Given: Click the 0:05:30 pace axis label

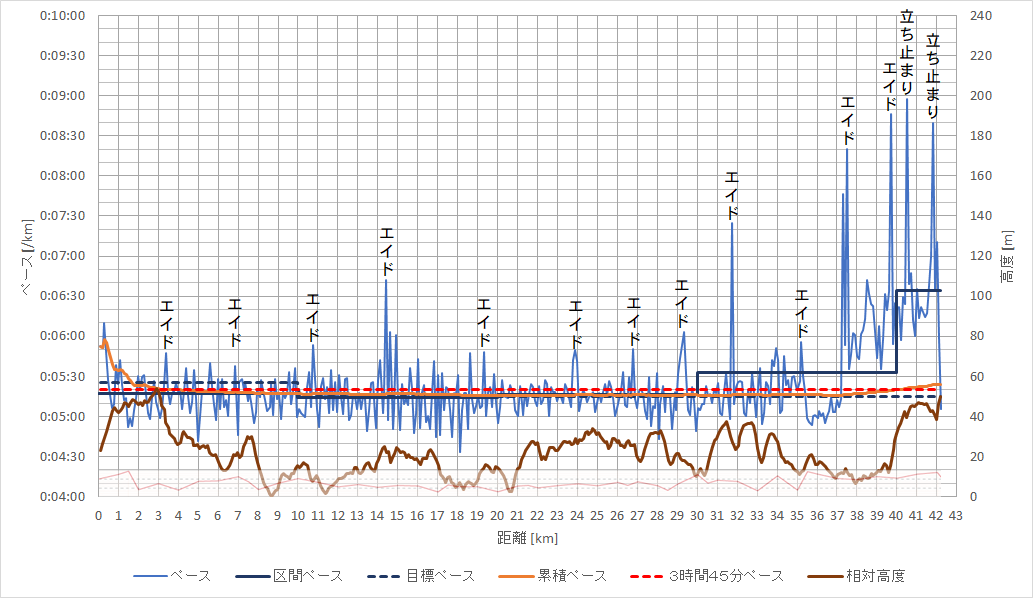Looking at the screenshot, I should [63, 377].
